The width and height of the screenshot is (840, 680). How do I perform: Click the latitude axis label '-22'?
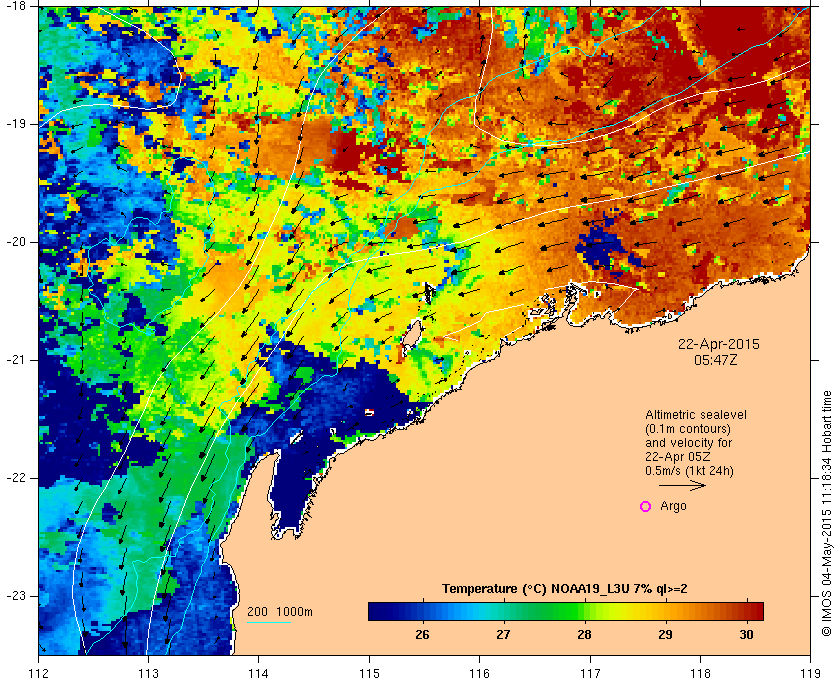click(x=15, y=477)
